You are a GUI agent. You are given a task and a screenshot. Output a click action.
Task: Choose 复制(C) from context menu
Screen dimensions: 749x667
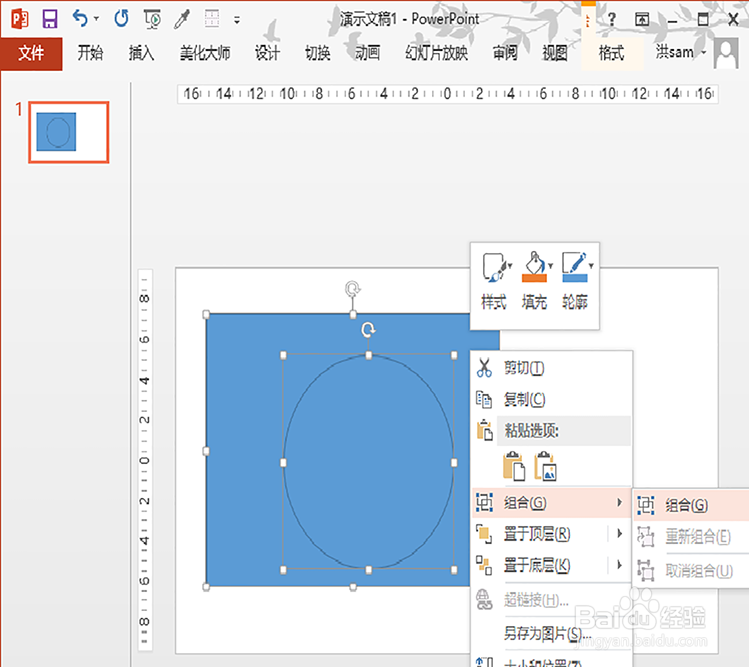[552, 399]
